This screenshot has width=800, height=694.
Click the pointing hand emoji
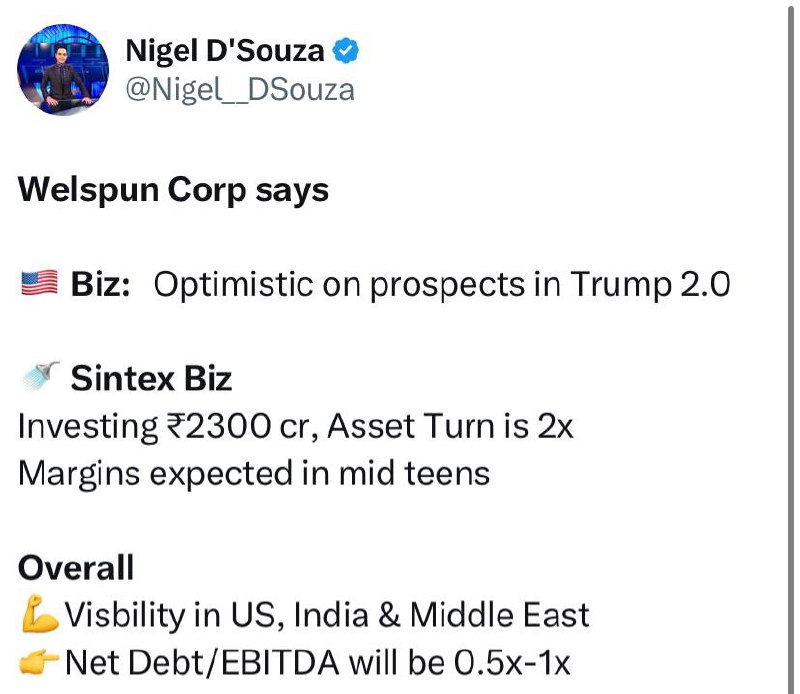pyautogui.click(x=39, y=662)
